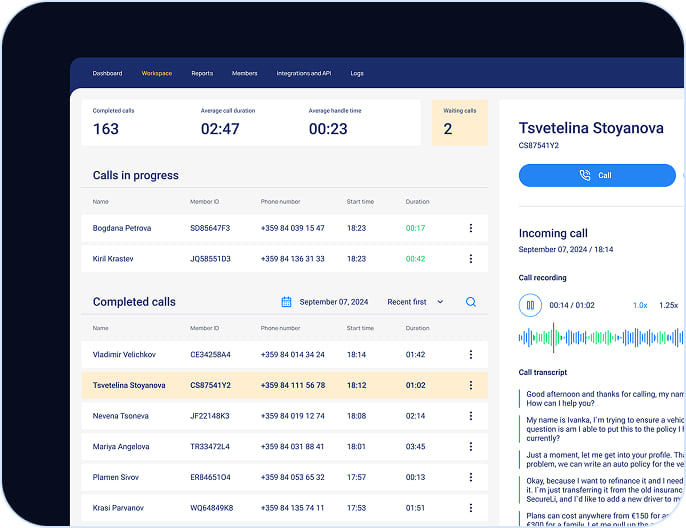Select Krasi Parvanov in completed calls
Image resolution: width=686 pixels, height=528 pixels.
point(118,507)
